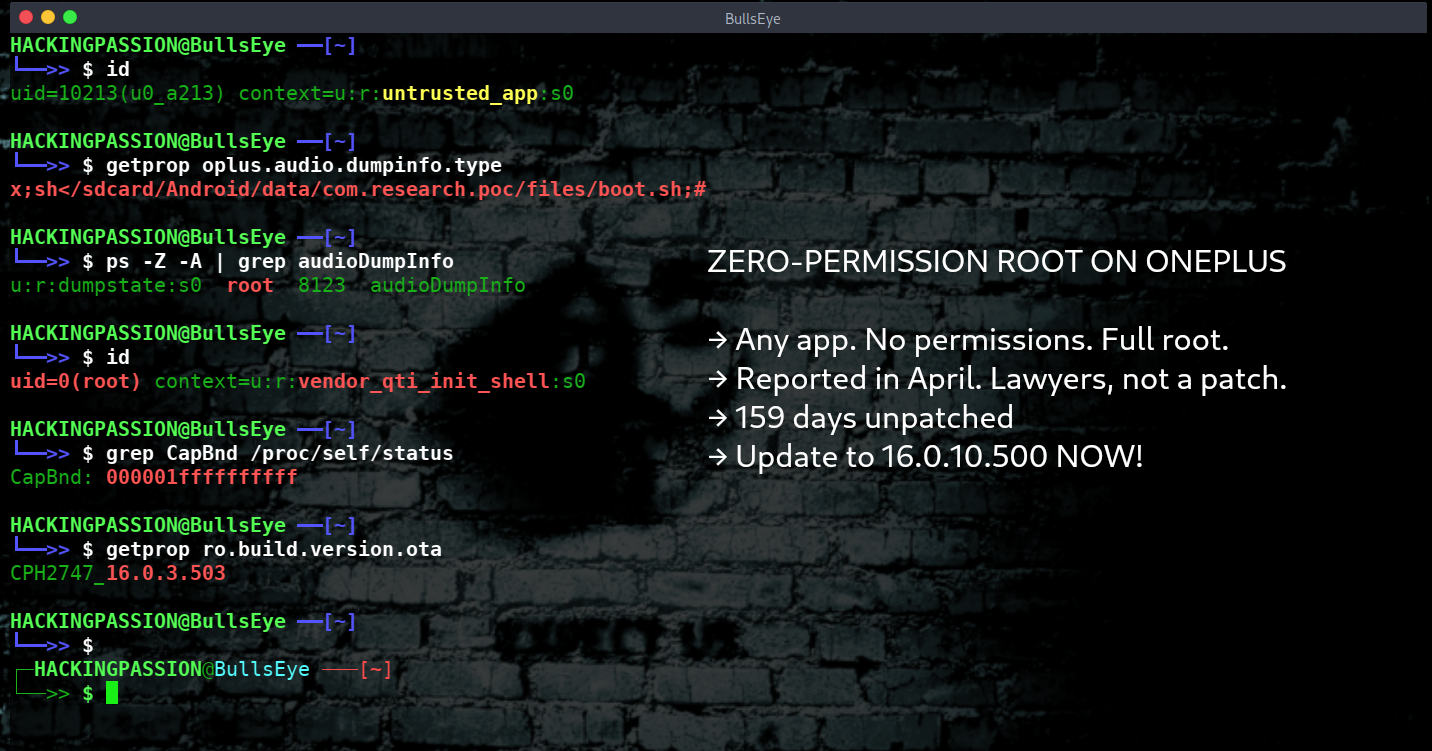This screenshot has height=751, width=1432.
Task: Click the green maximize window button
Action: [70, 17]
